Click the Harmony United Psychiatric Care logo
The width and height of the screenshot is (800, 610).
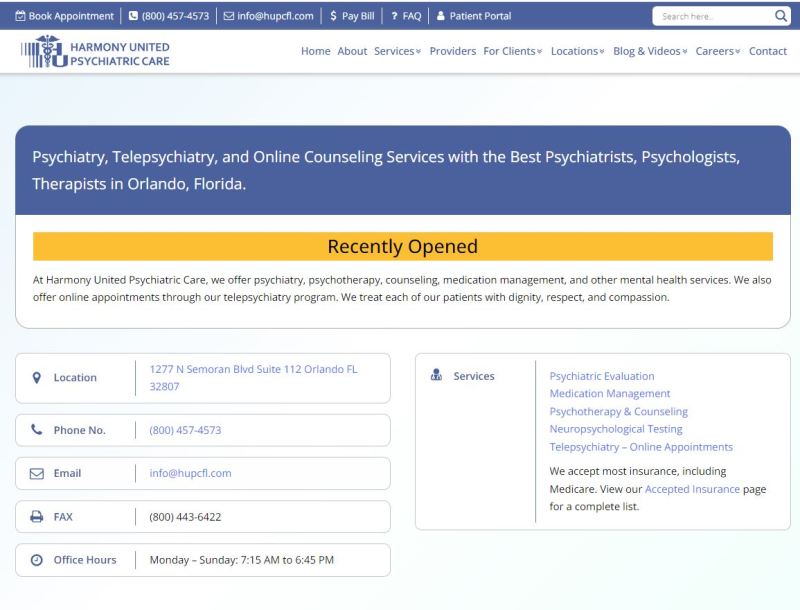pyautogui.click(x=95, y=52)
